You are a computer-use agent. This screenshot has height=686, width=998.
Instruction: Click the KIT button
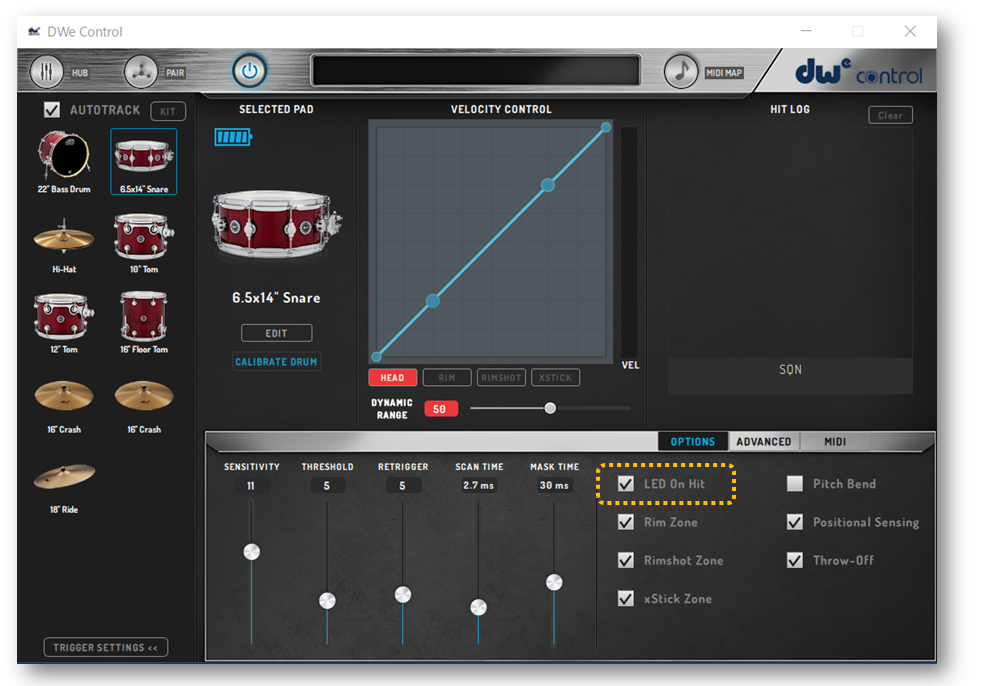coord(168,111)
